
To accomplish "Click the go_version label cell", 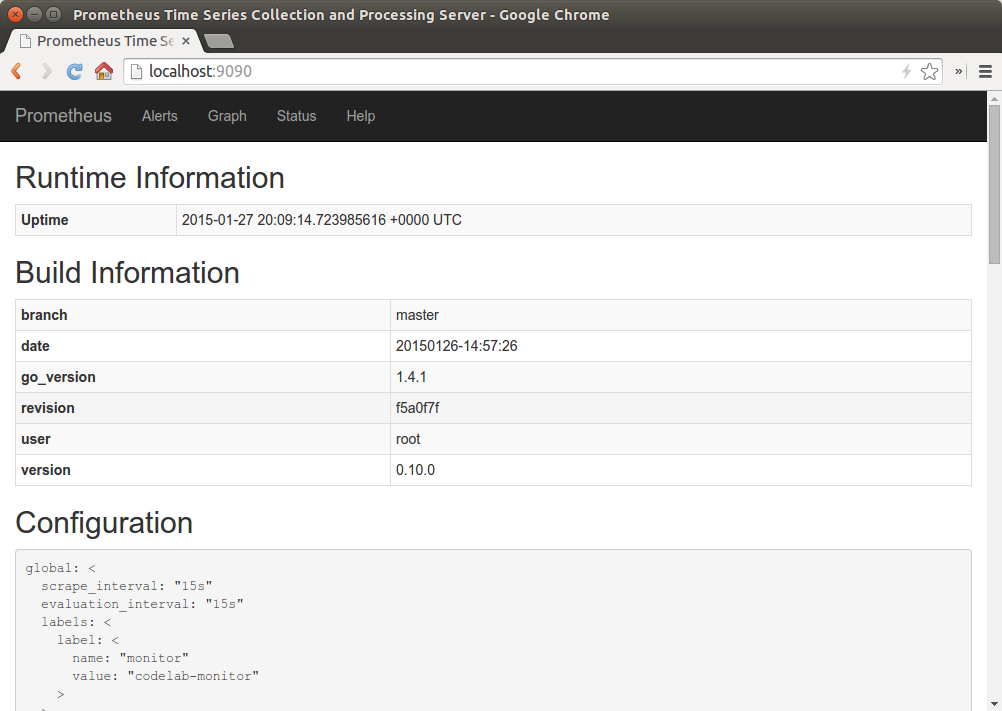I will click(x=203, y=377).
